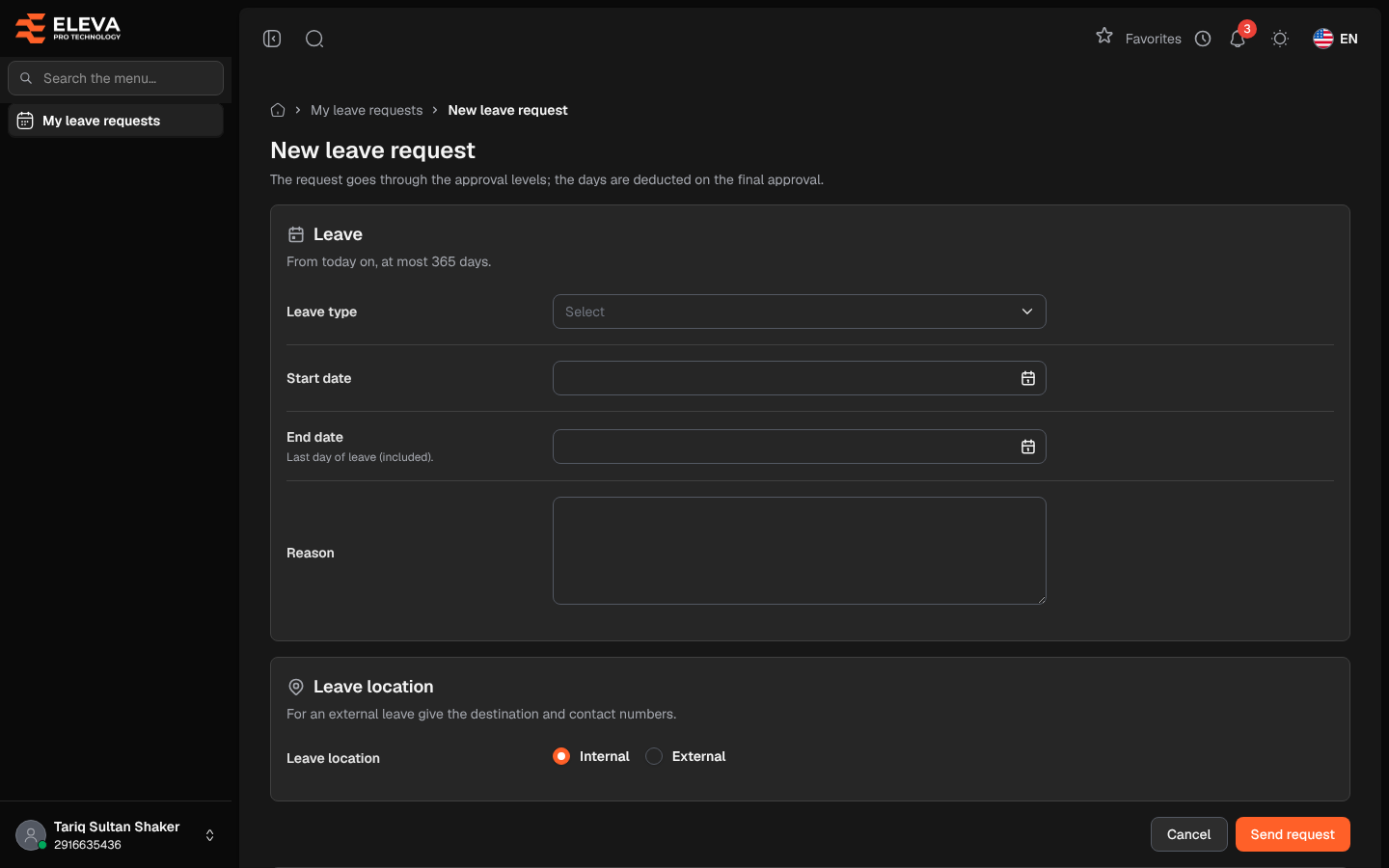Open the recent history clock icon

1203,39
